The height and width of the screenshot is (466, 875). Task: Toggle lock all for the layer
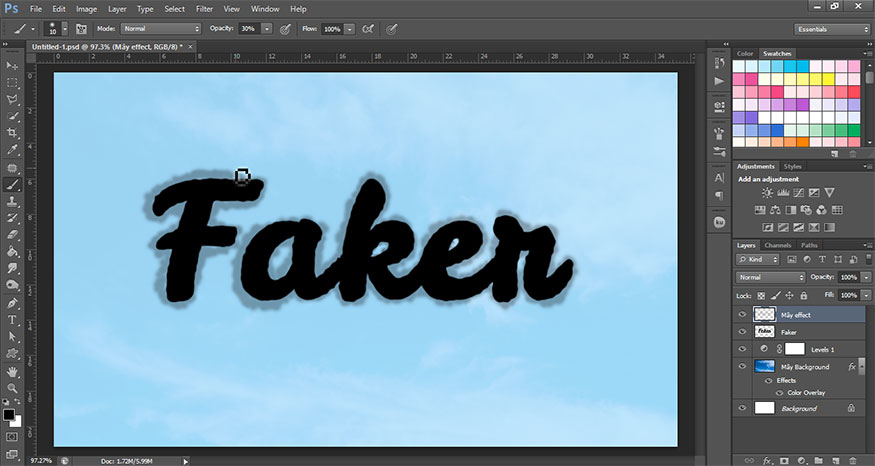[x=804, y=295]
